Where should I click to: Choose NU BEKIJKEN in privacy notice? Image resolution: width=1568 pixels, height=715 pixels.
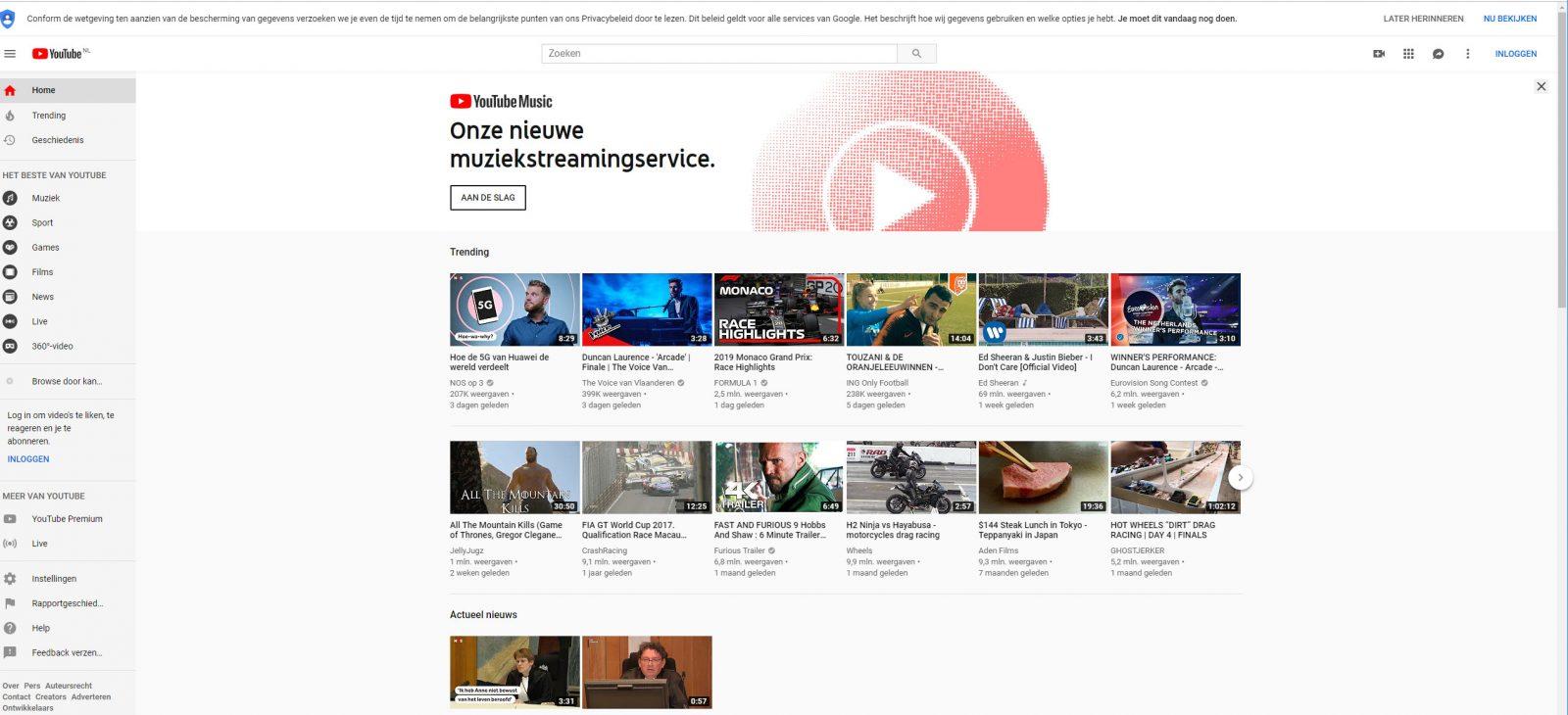pyautogui.click(x=1509, y=19)
